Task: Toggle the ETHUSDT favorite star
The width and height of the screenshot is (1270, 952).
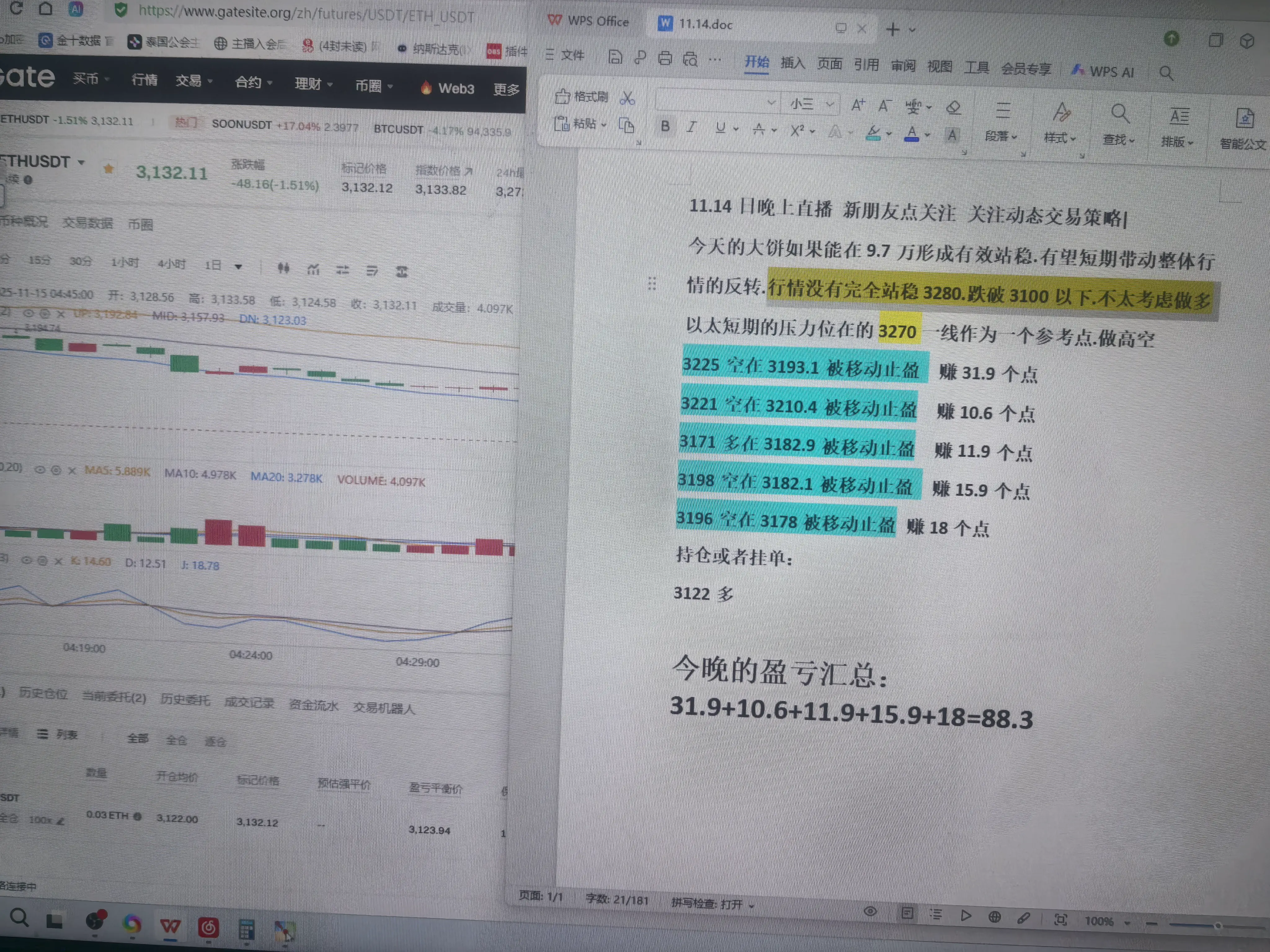Action: (x=109, y=169)
